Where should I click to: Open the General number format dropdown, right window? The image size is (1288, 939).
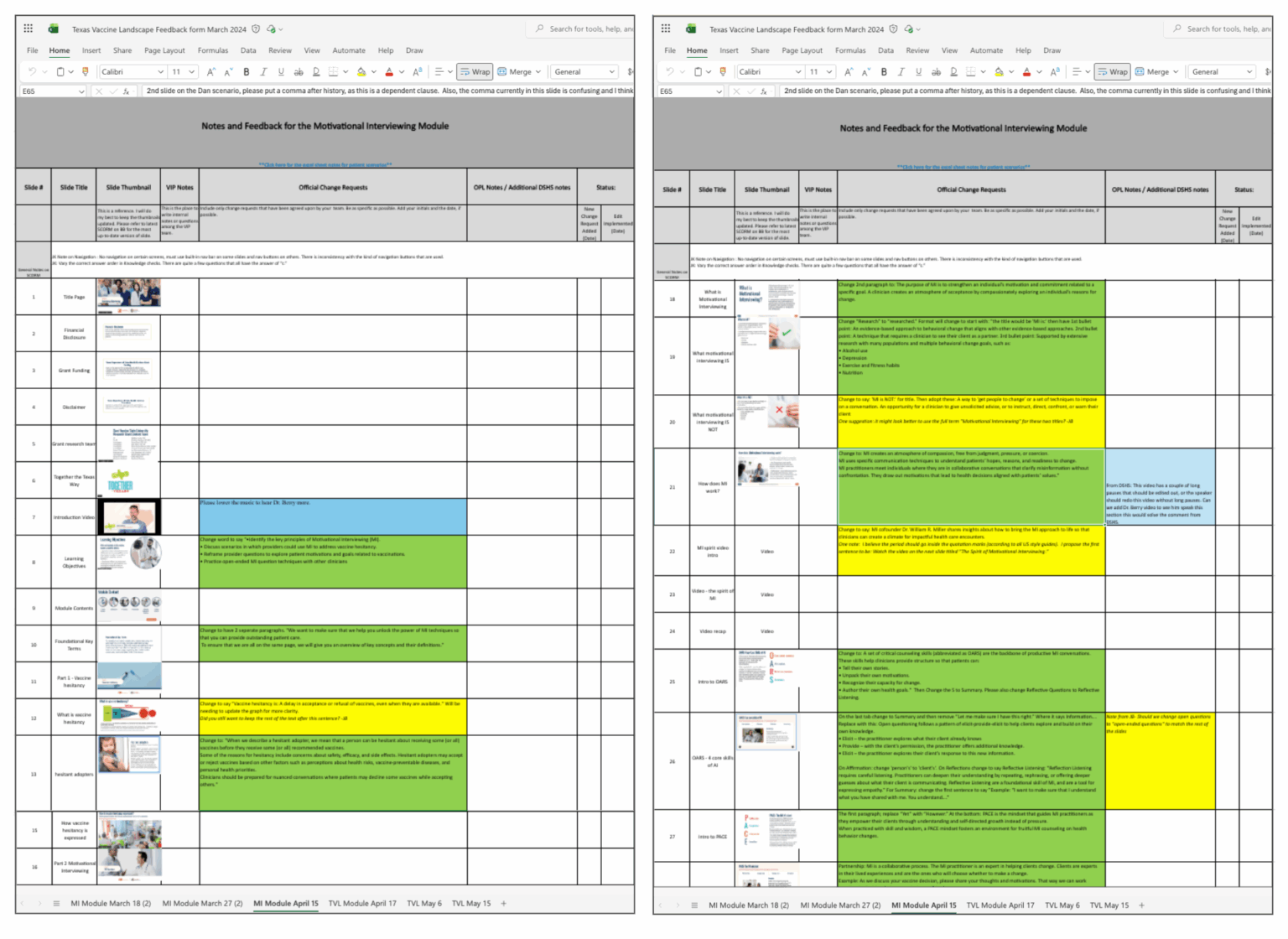coord(1249,72)
